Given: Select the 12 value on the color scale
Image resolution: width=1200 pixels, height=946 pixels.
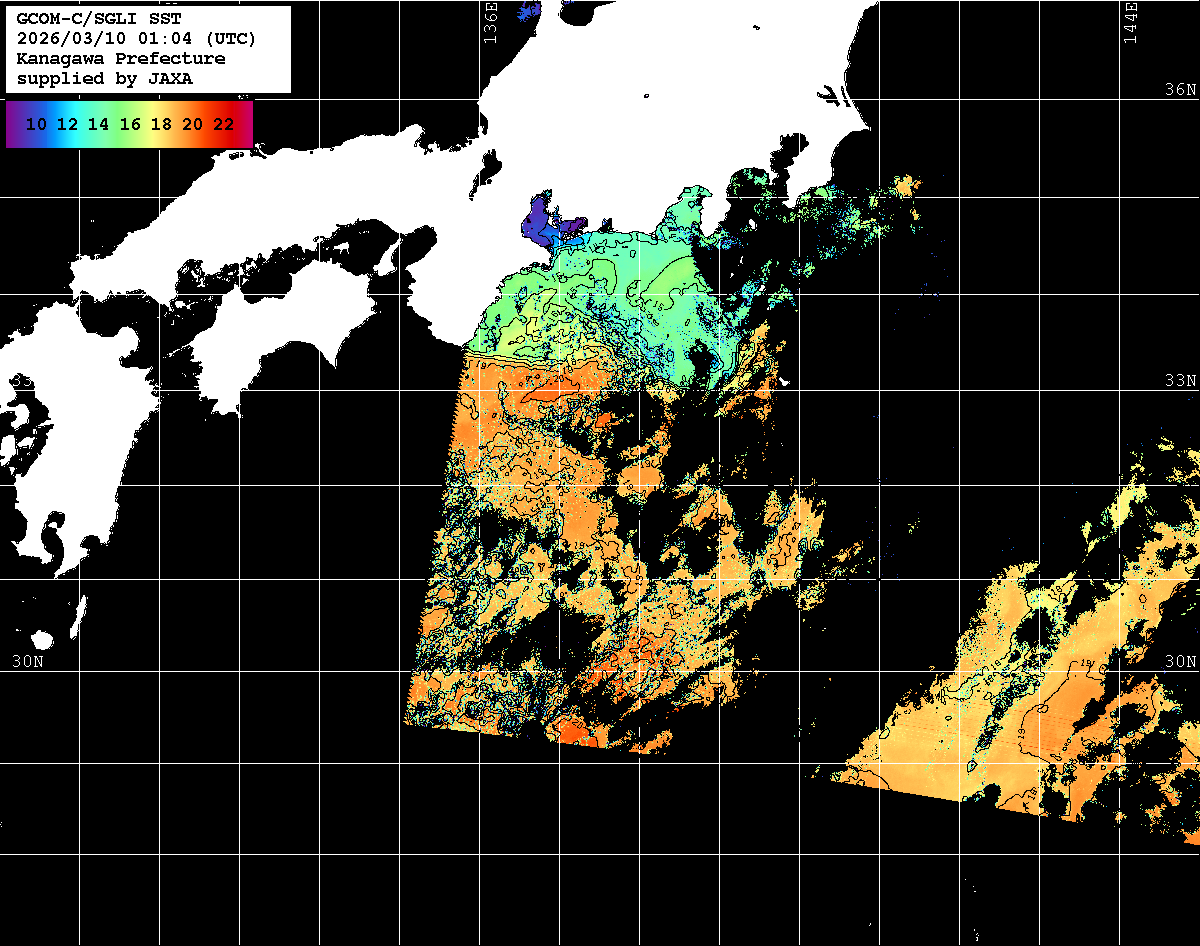Looking at the screenshot, I should (x=67, y=124).
